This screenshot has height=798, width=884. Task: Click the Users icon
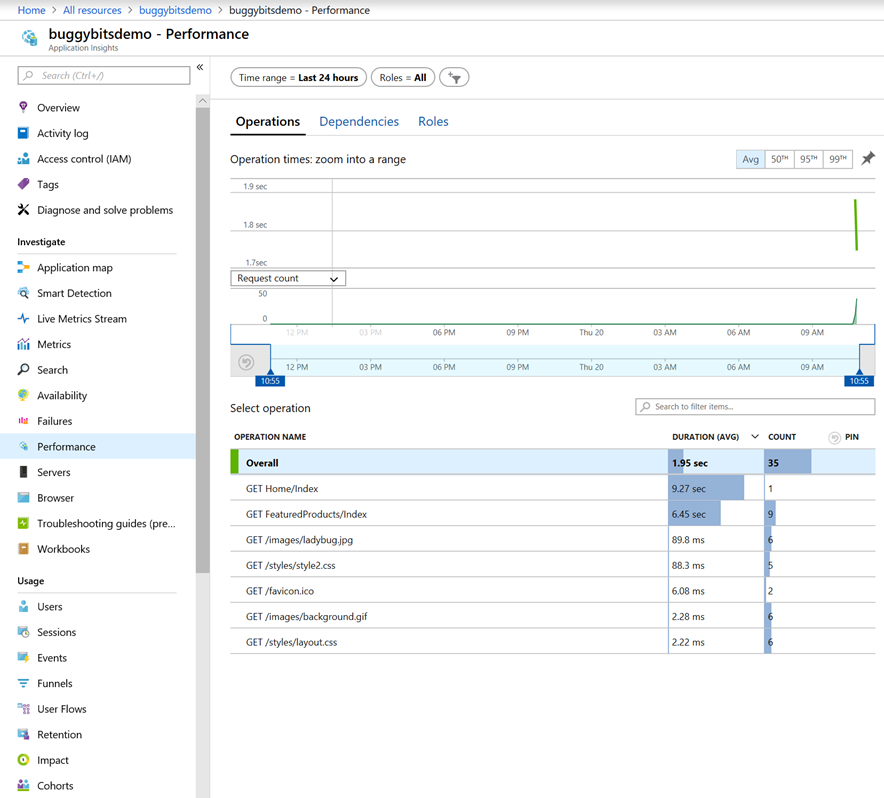point(23,606)
